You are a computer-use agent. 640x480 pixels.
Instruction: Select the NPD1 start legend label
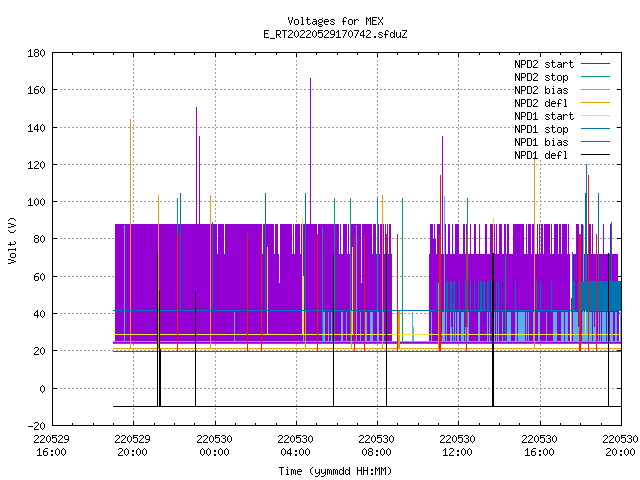[x=544, y=116]
